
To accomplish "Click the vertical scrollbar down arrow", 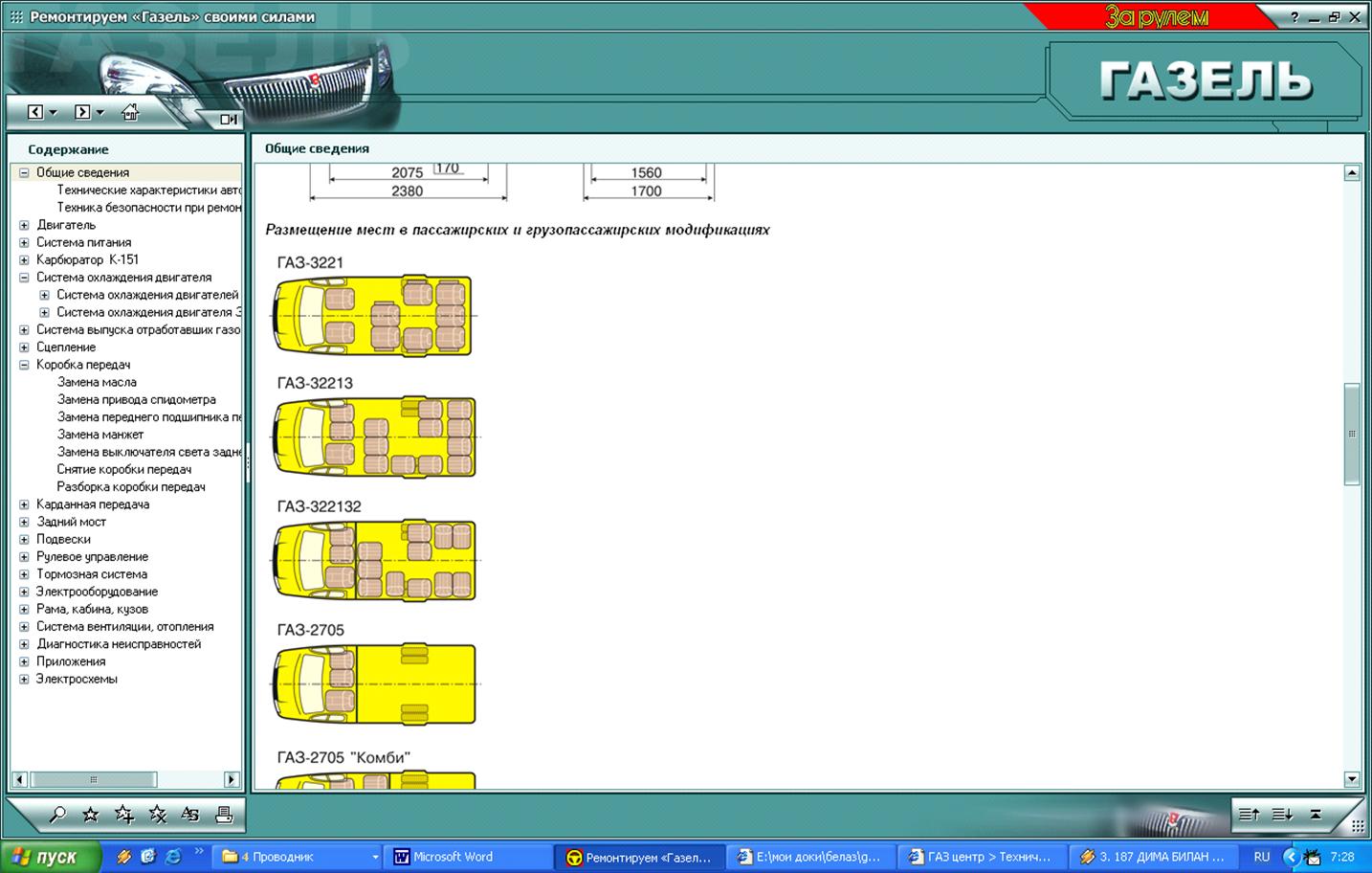I will [x=1352, y=779].
